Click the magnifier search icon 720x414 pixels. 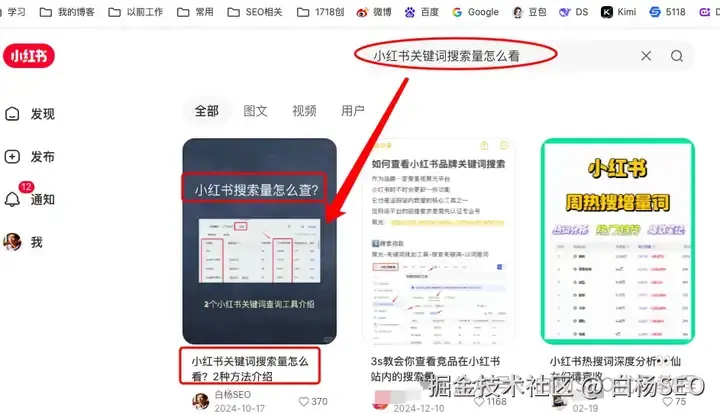coord(676,56)
